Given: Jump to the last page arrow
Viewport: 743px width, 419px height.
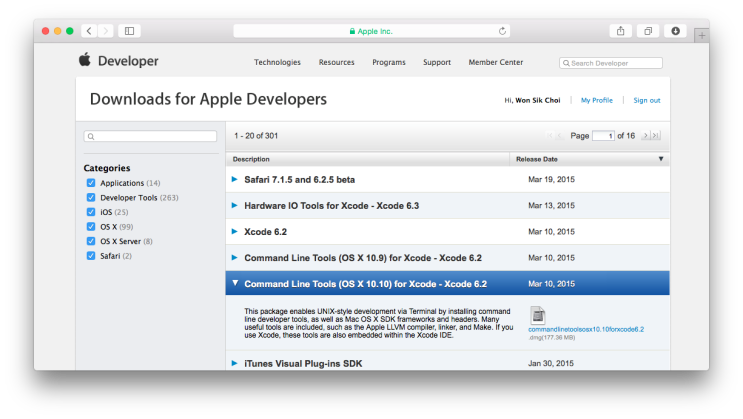Looking at the screenshot, I should coord(656,136).
